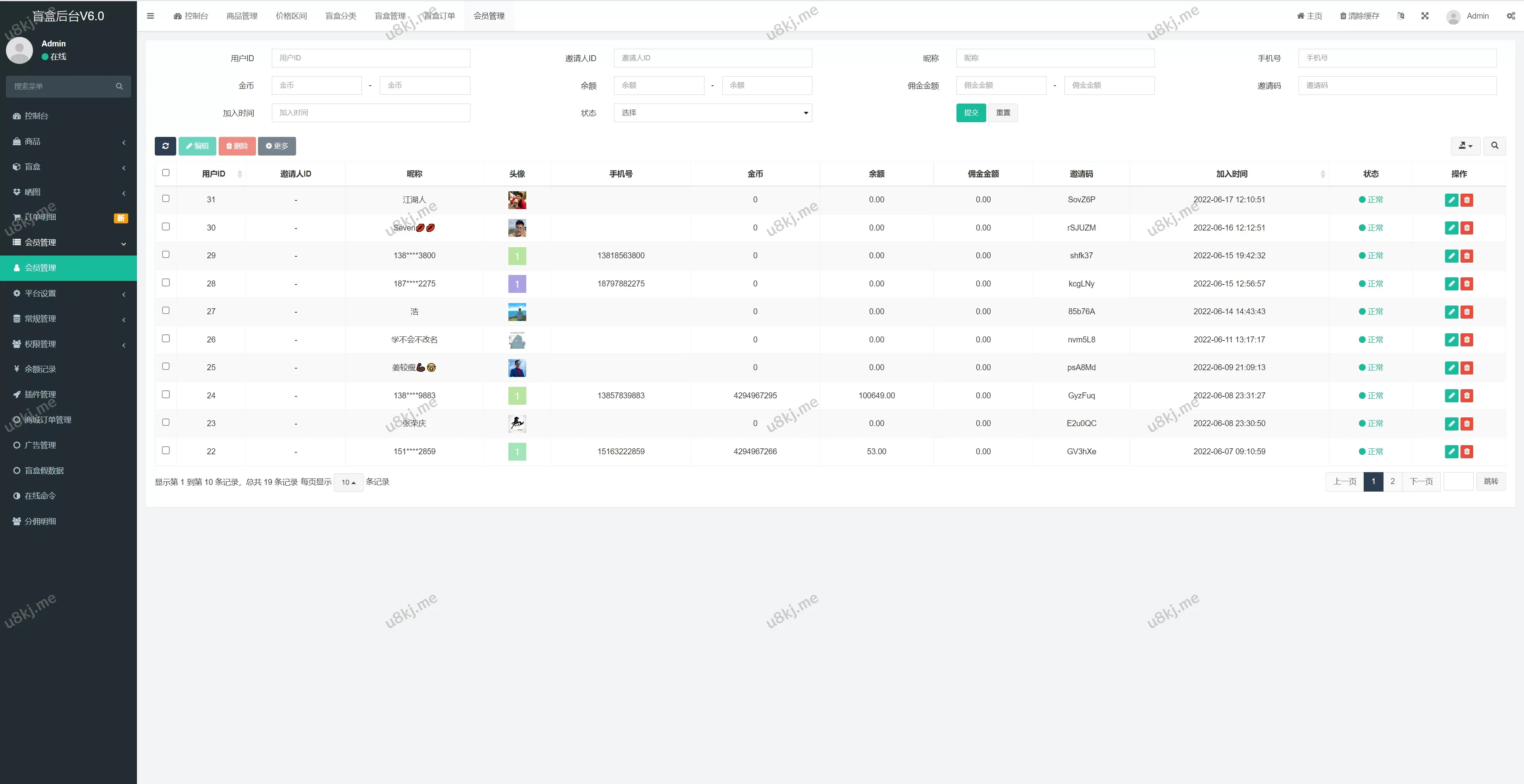
Task: Go to page 2 of results
Action: click(1392, 481)
